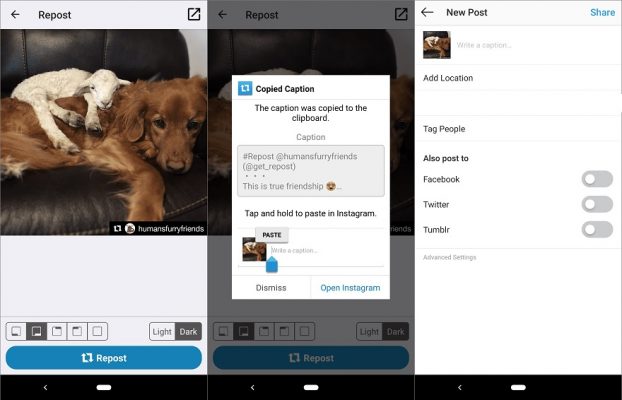This screenshot has height=400, width=622.
Task: Choose Light theme on the left Repost screen
Action: [162, 332]
